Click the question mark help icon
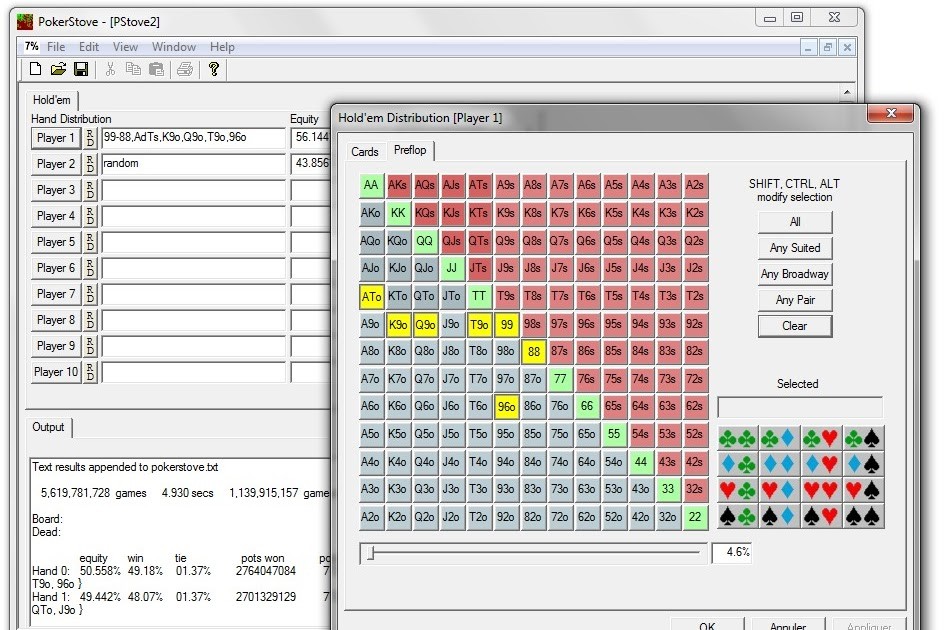946x630 pixels. pyautogui.click(x=213, y=69)
